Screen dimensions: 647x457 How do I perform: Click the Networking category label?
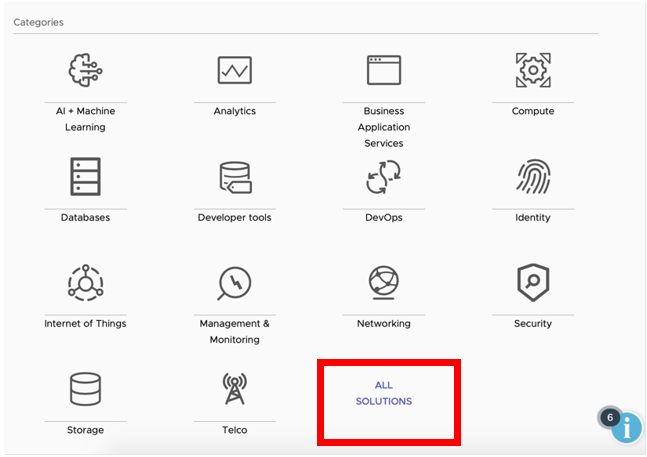pos(384,323)
